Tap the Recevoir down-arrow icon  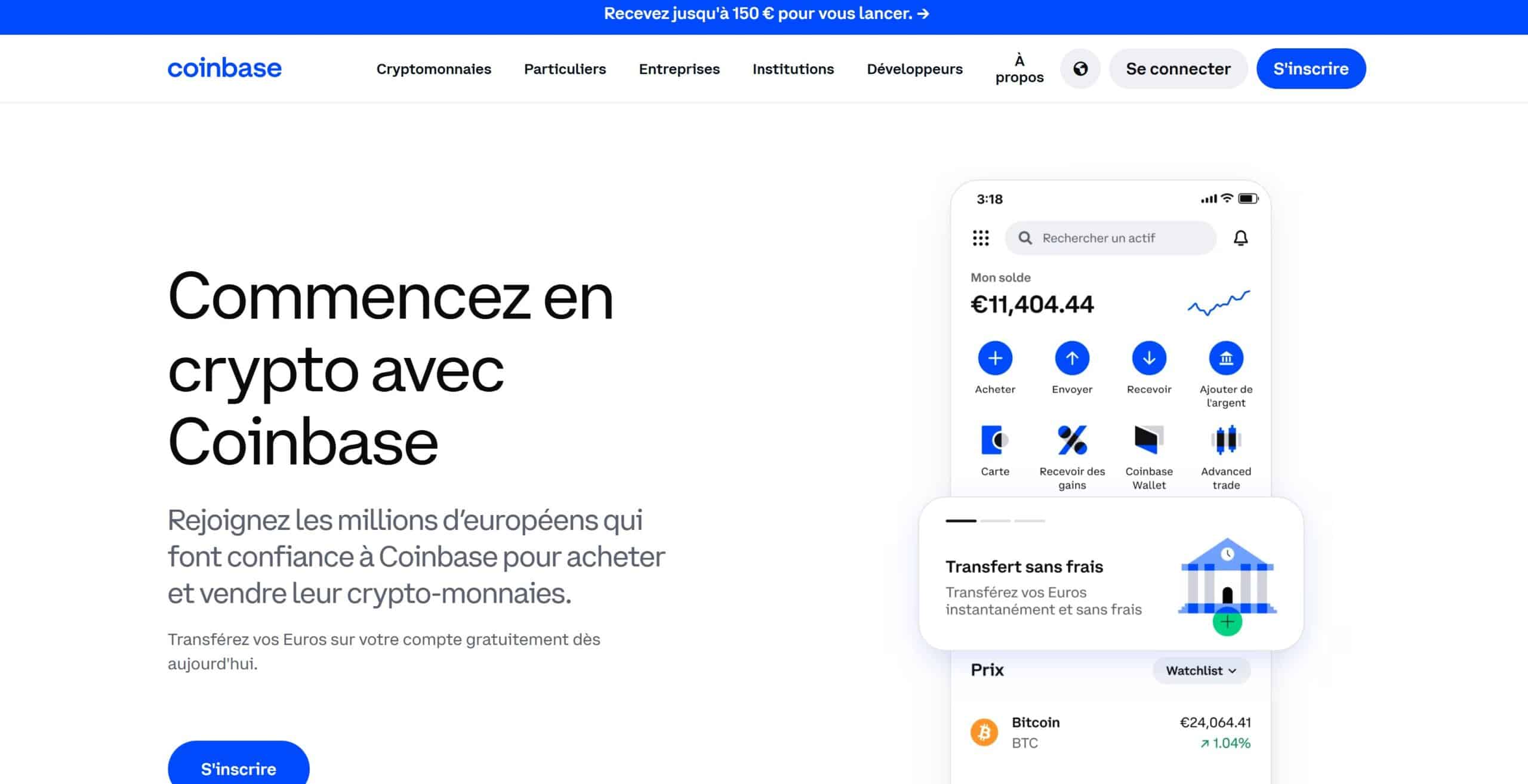1149,358
